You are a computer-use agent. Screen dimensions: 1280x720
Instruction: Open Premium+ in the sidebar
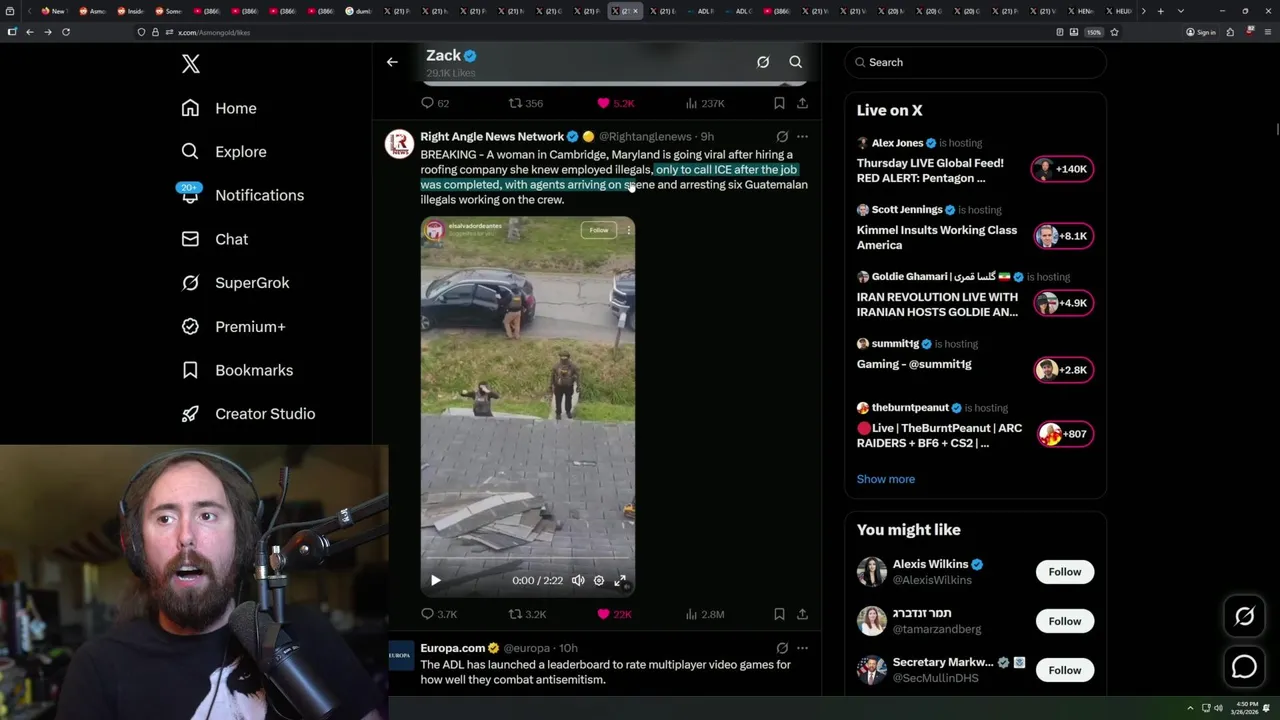point(233,327)
